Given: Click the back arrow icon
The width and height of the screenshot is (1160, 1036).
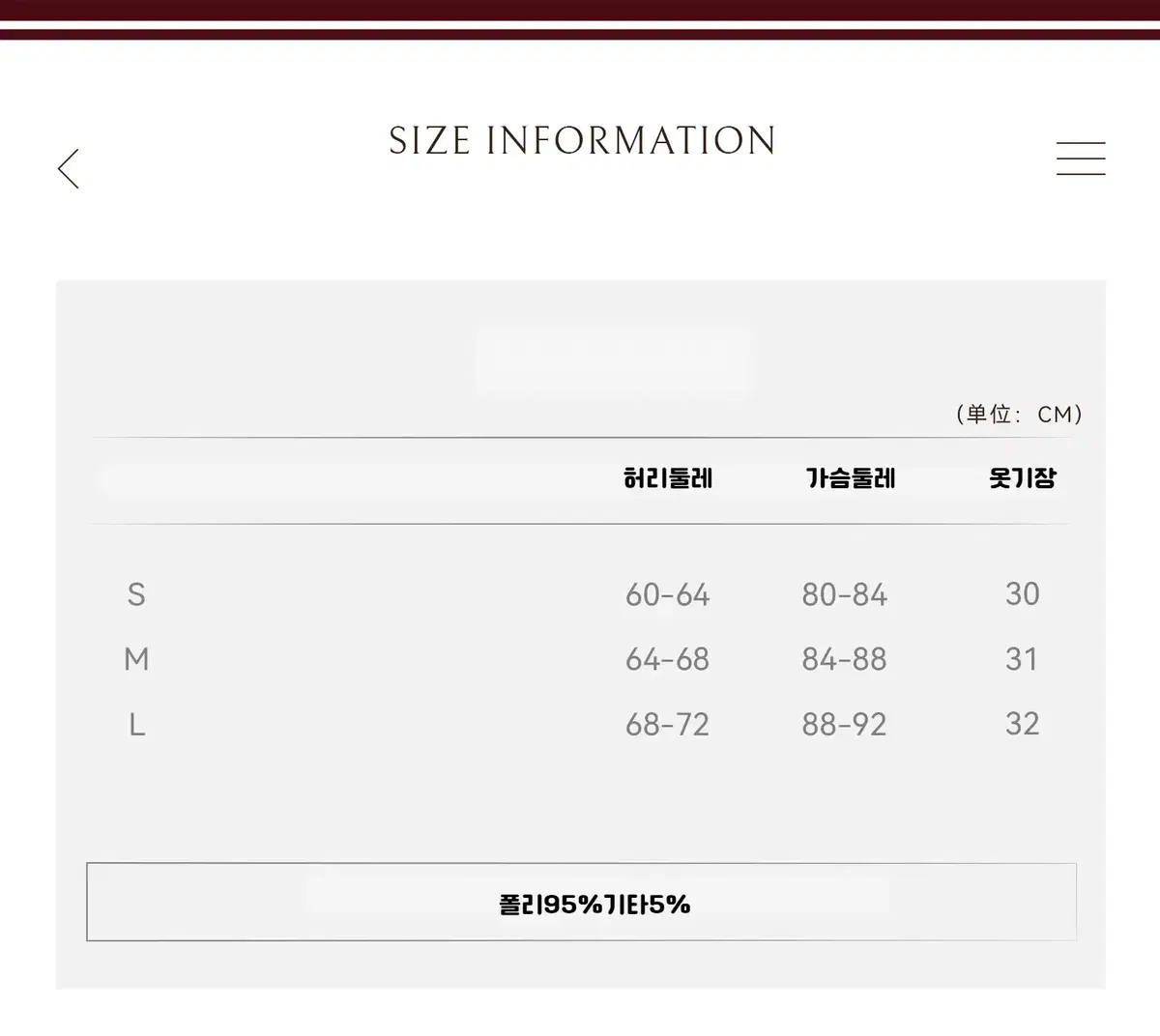Looking at the screenshot, I should (69, 169).
